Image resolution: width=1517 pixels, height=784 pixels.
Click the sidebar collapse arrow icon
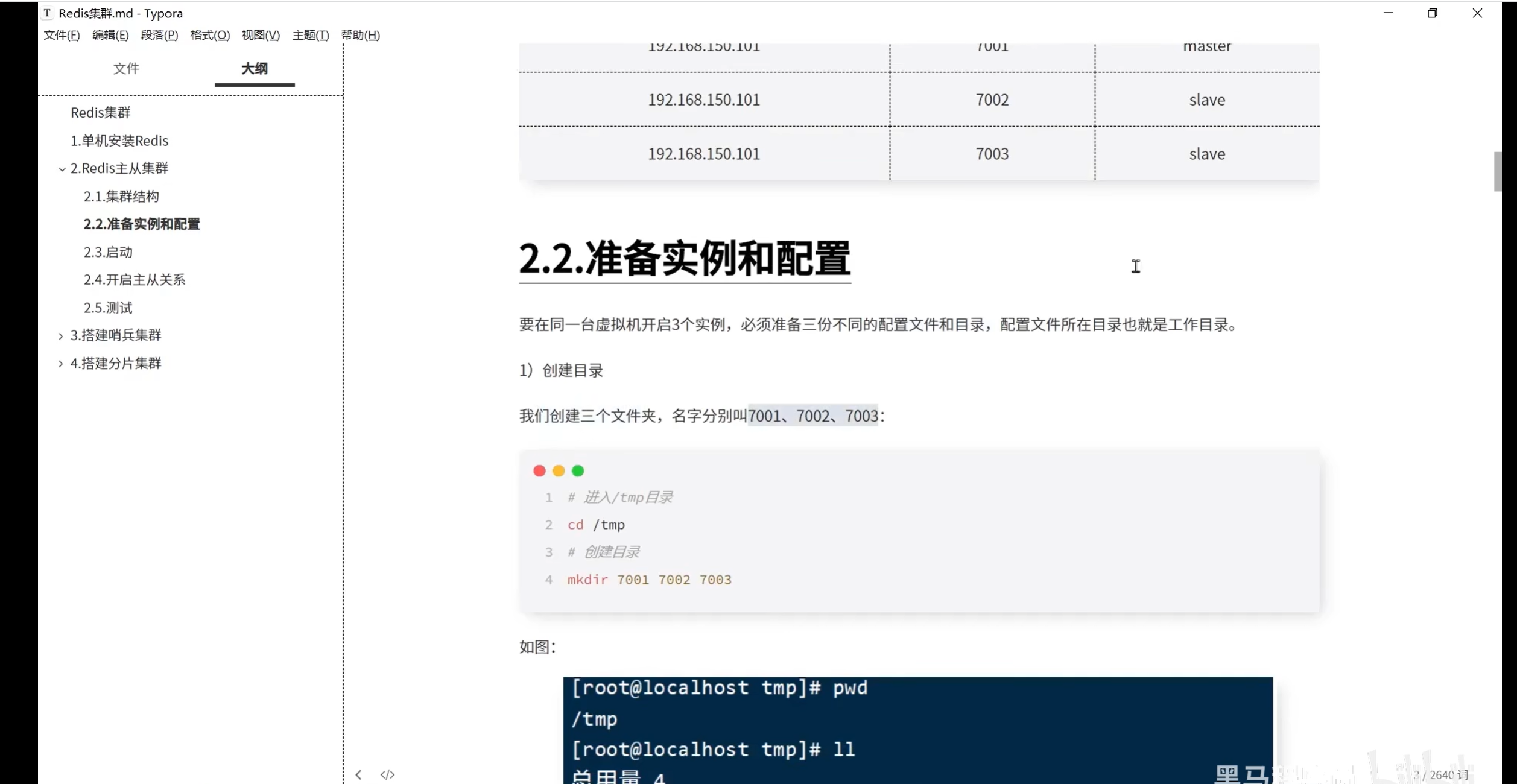358,774
